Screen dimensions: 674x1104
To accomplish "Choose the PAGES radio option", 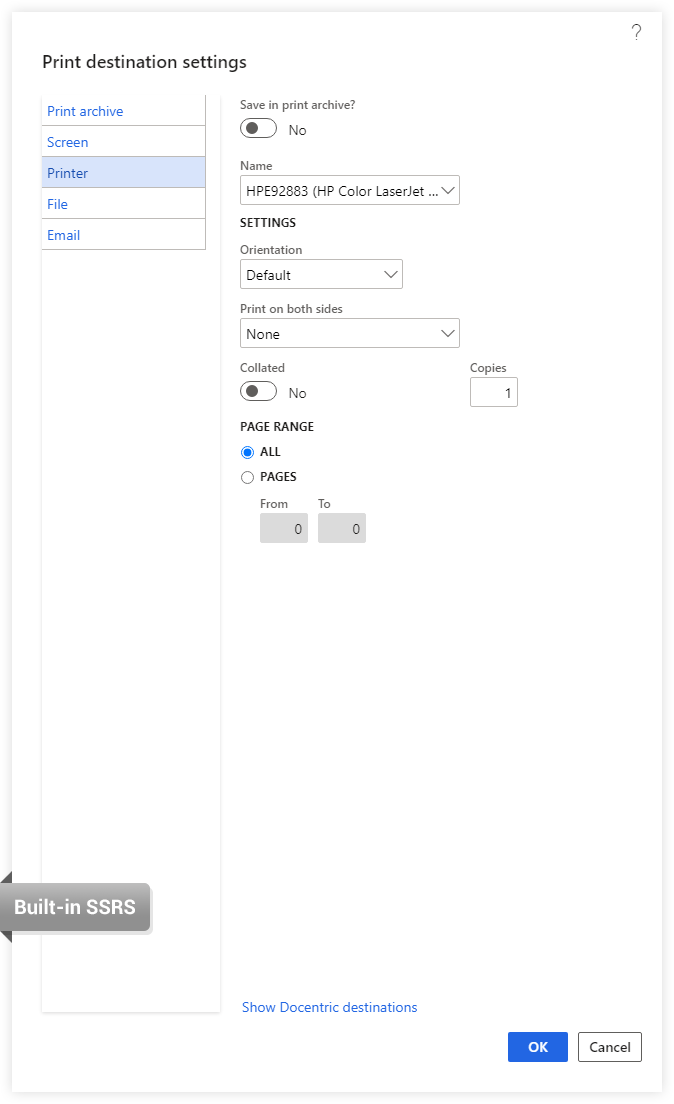I will [x=247, y=477].
